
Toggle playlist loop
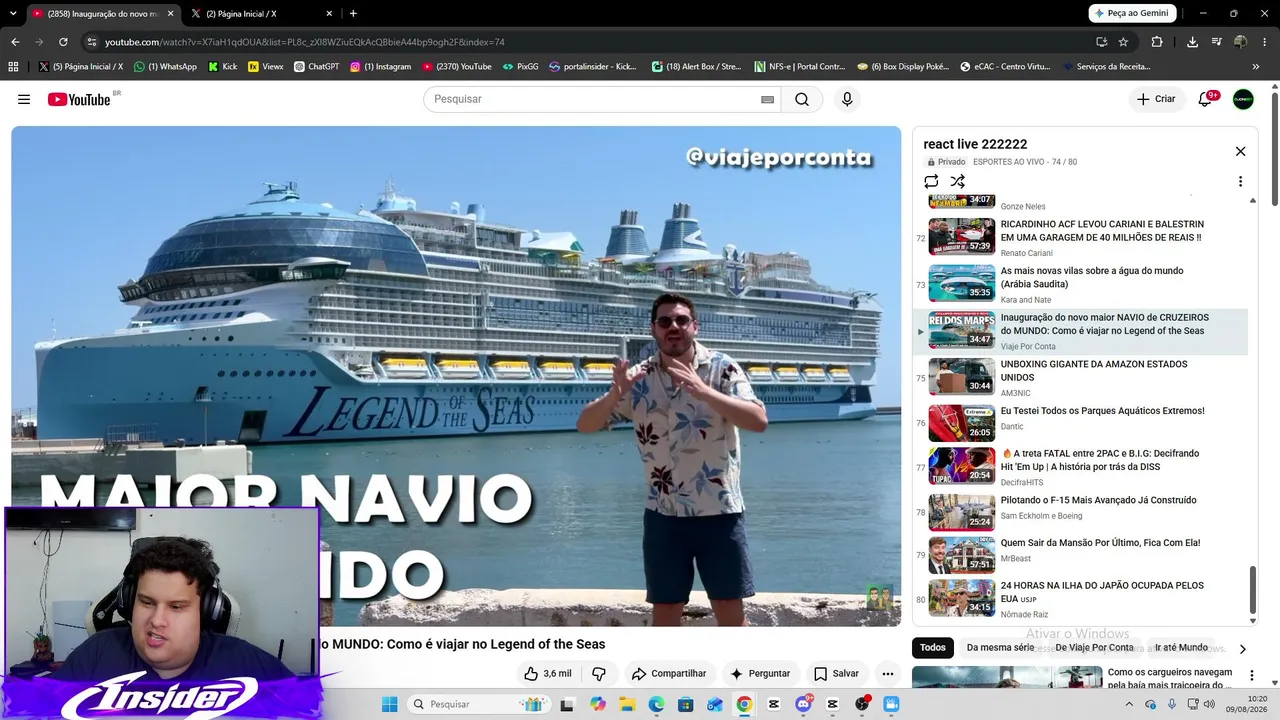[x=931, y=181]
